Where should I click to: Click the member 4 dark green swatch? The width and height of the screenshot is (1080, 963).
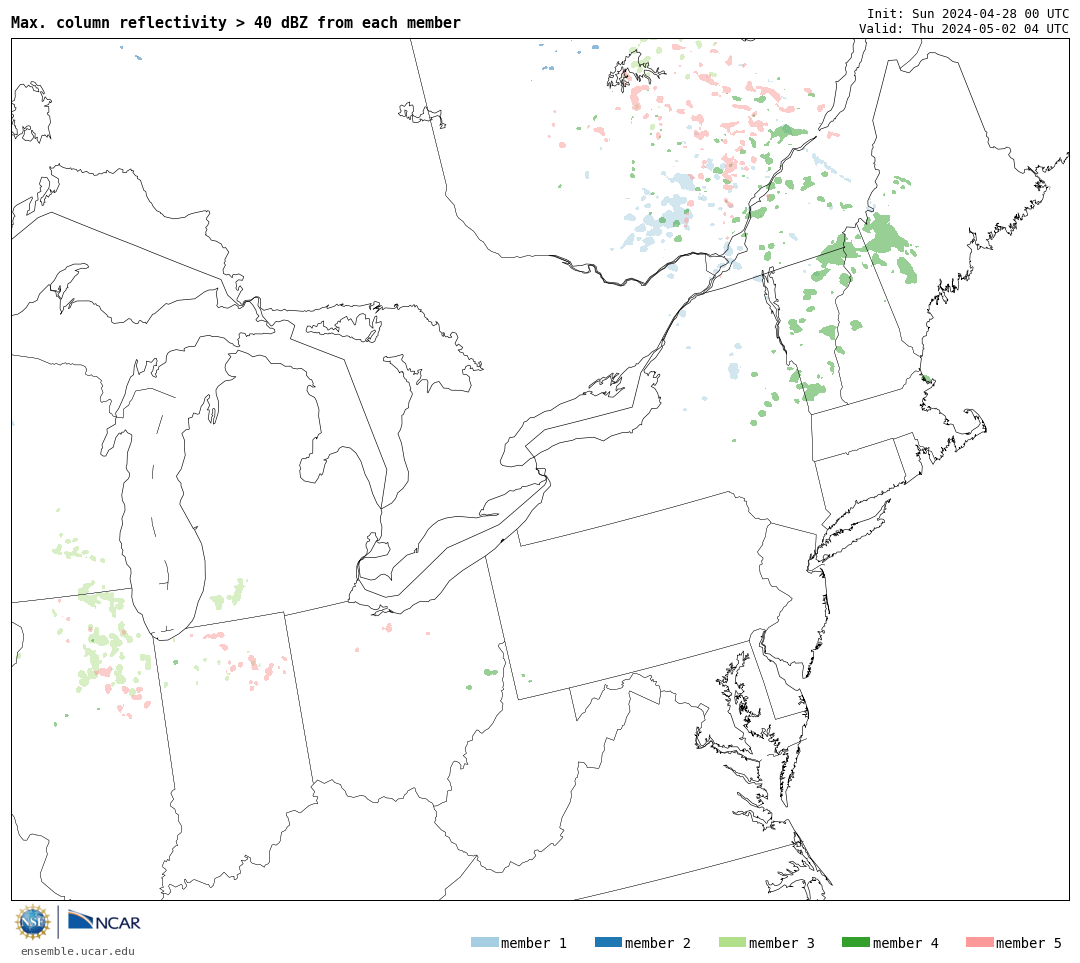pos(855,942)
